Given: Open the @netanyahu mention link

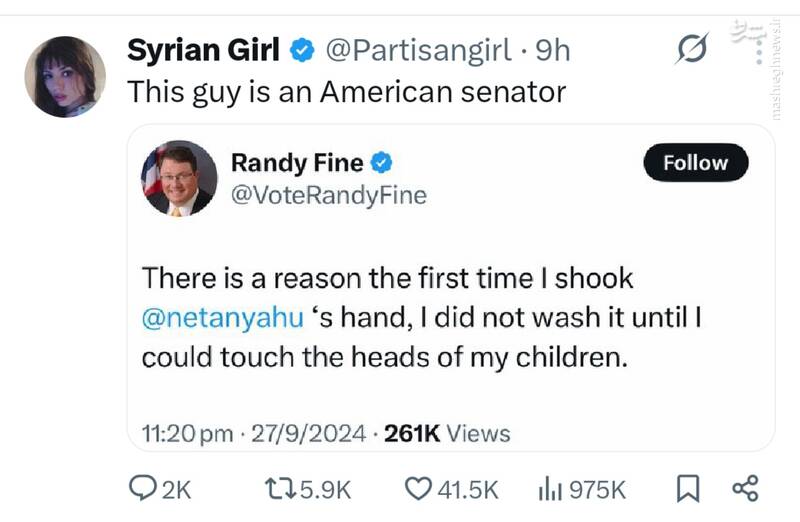Looking at the screenshot, I should pyautogui.click(x=222, y=318).
